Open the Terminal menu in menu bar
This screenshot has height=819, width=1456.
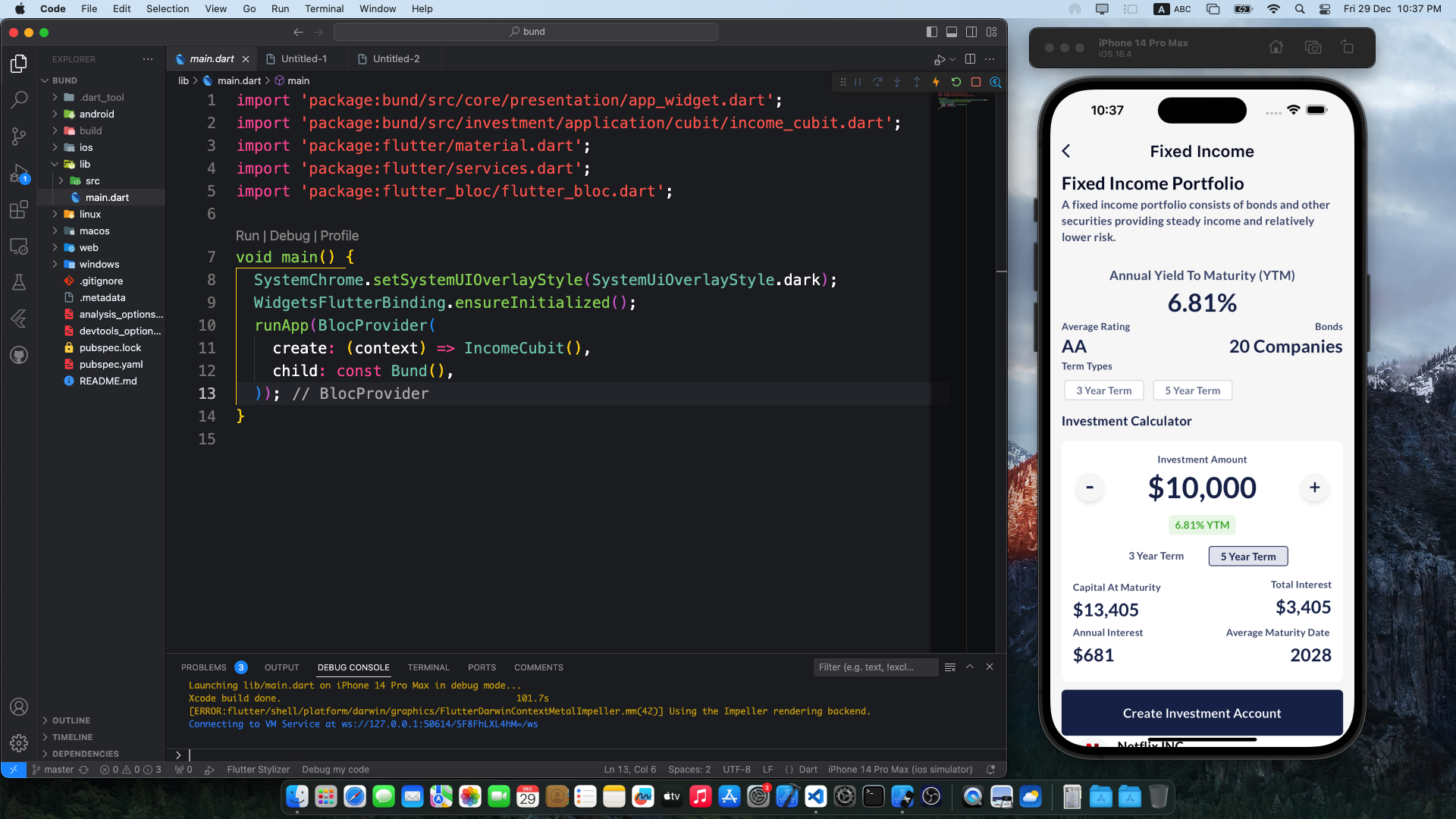pyautogui.click(x=324, y=9)
